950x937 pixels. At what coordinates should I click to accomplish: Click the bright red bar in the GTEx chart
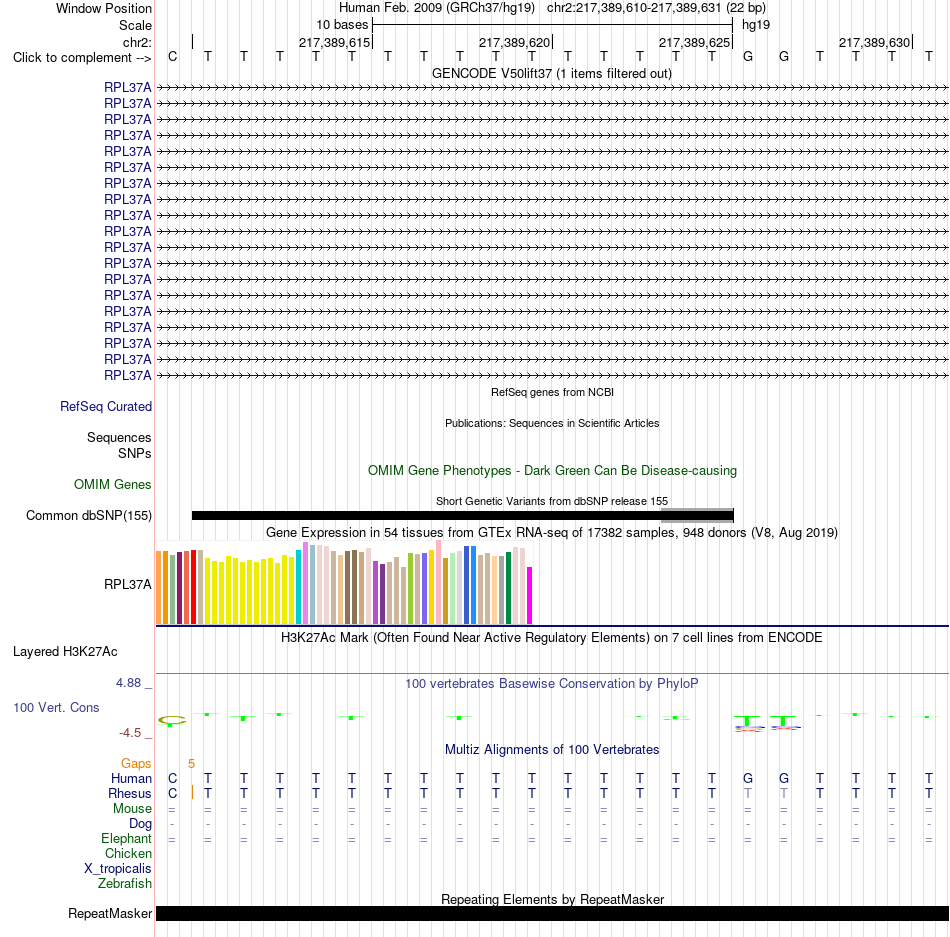coord(193,587)
